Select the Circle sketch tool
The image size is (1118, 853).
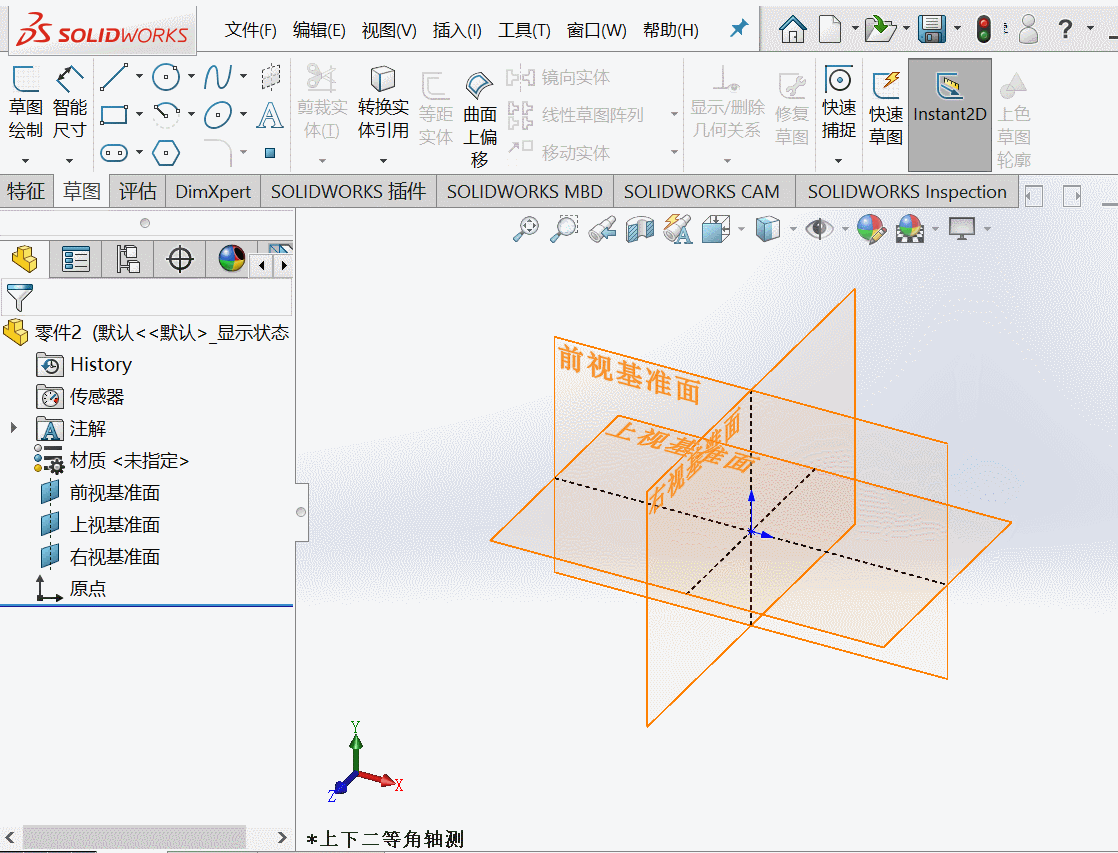166,76
